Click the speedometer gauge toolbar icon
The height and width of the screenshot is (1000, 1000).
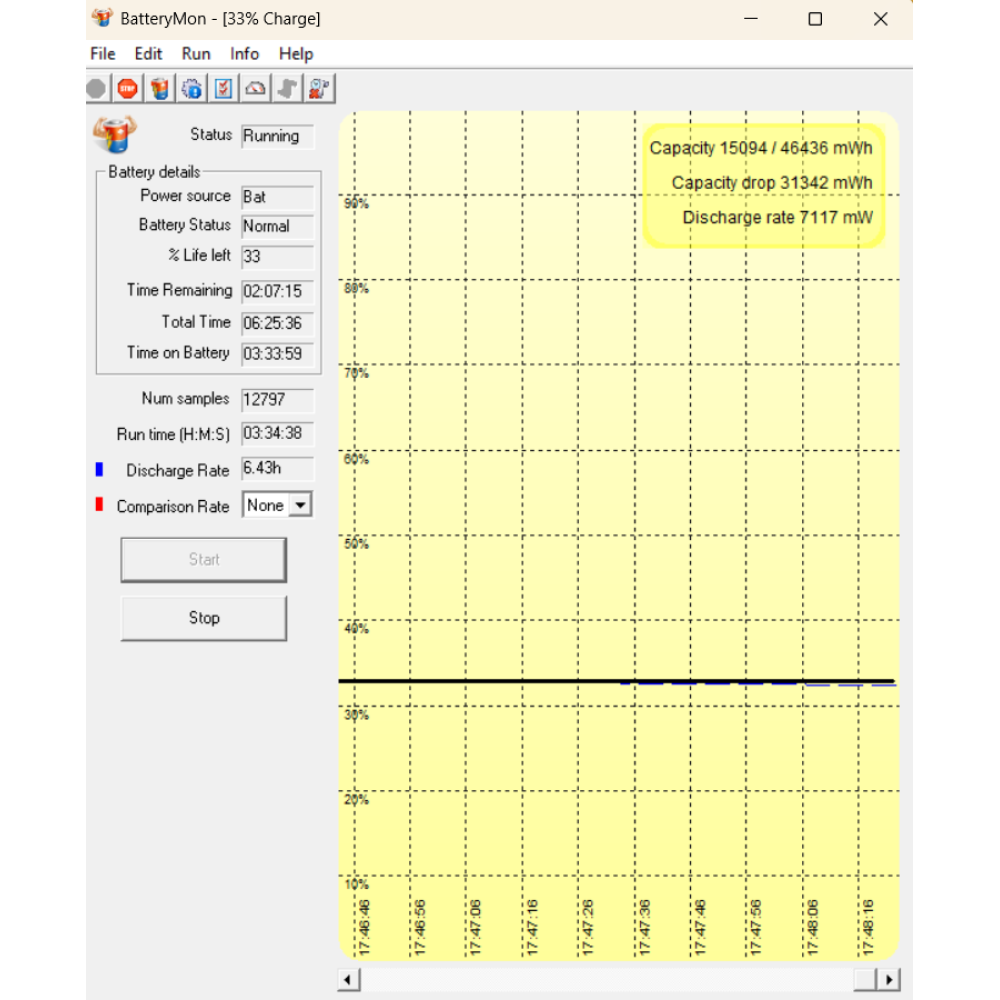pyautogui.click(x=255, y=89)
